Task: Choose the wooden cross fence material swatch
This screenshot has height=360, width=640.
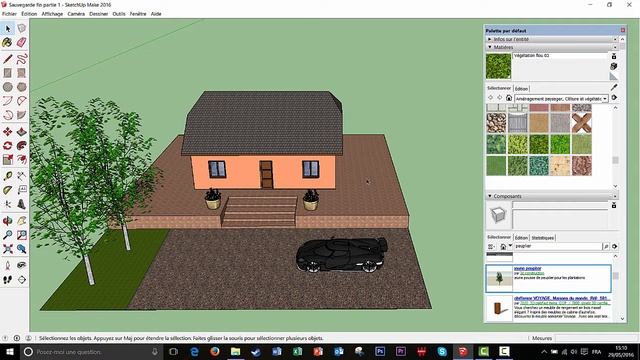Action: click(581, 123)
